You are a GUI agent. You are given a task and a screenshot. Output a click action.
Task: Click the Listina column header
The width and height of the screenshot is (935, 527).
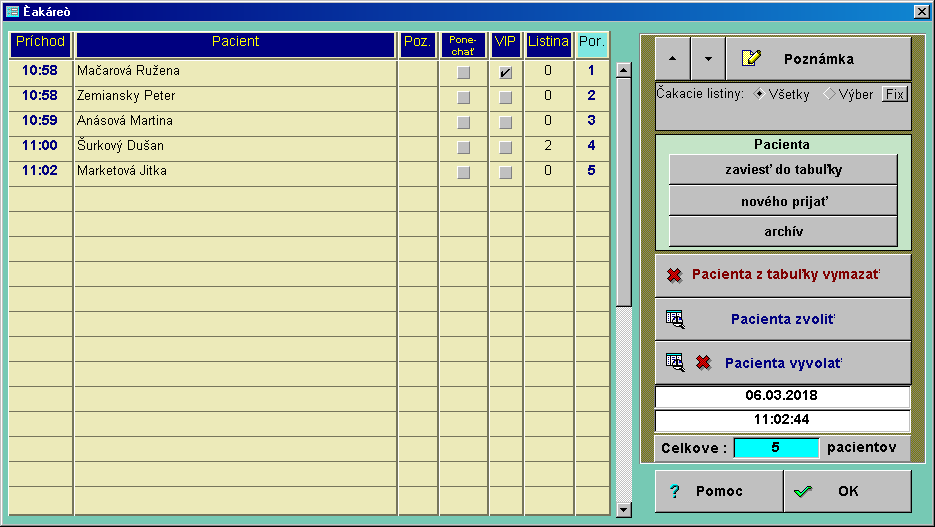pos(548,45)
